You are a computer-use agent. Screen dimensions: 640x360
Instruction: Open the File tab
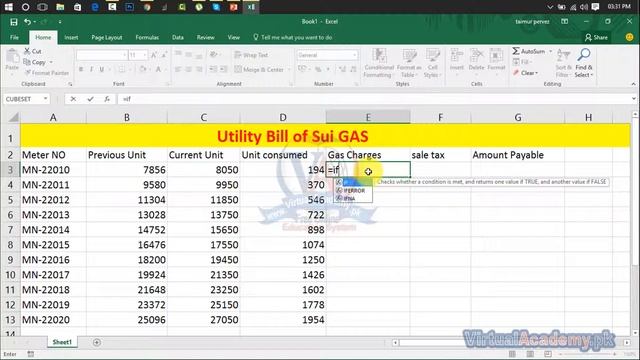(14, 37)
